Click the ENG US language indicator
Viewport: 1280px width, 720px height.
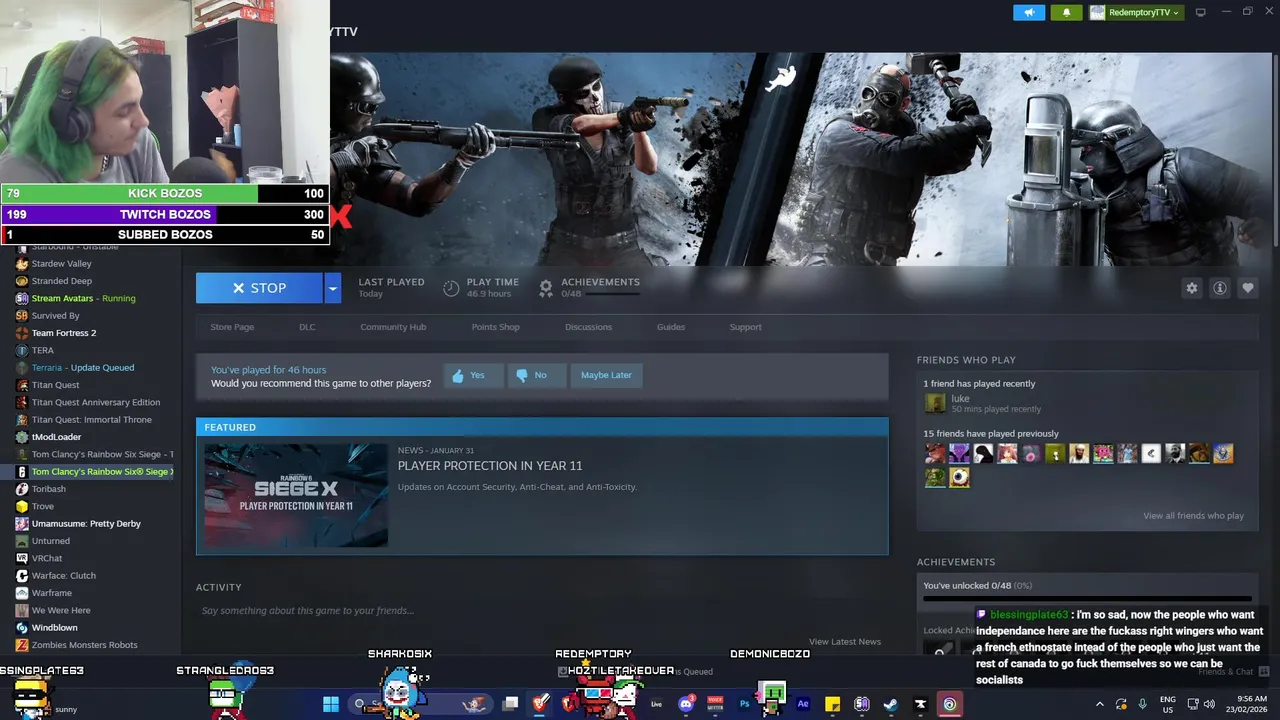pos(1168,704)
